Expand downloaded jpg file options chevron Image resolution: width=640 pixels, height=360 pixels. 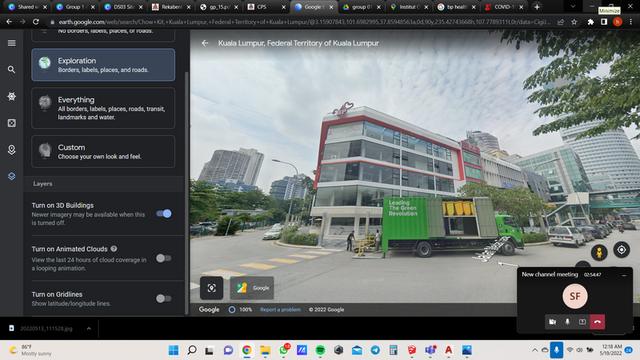[x=89, y=328]
